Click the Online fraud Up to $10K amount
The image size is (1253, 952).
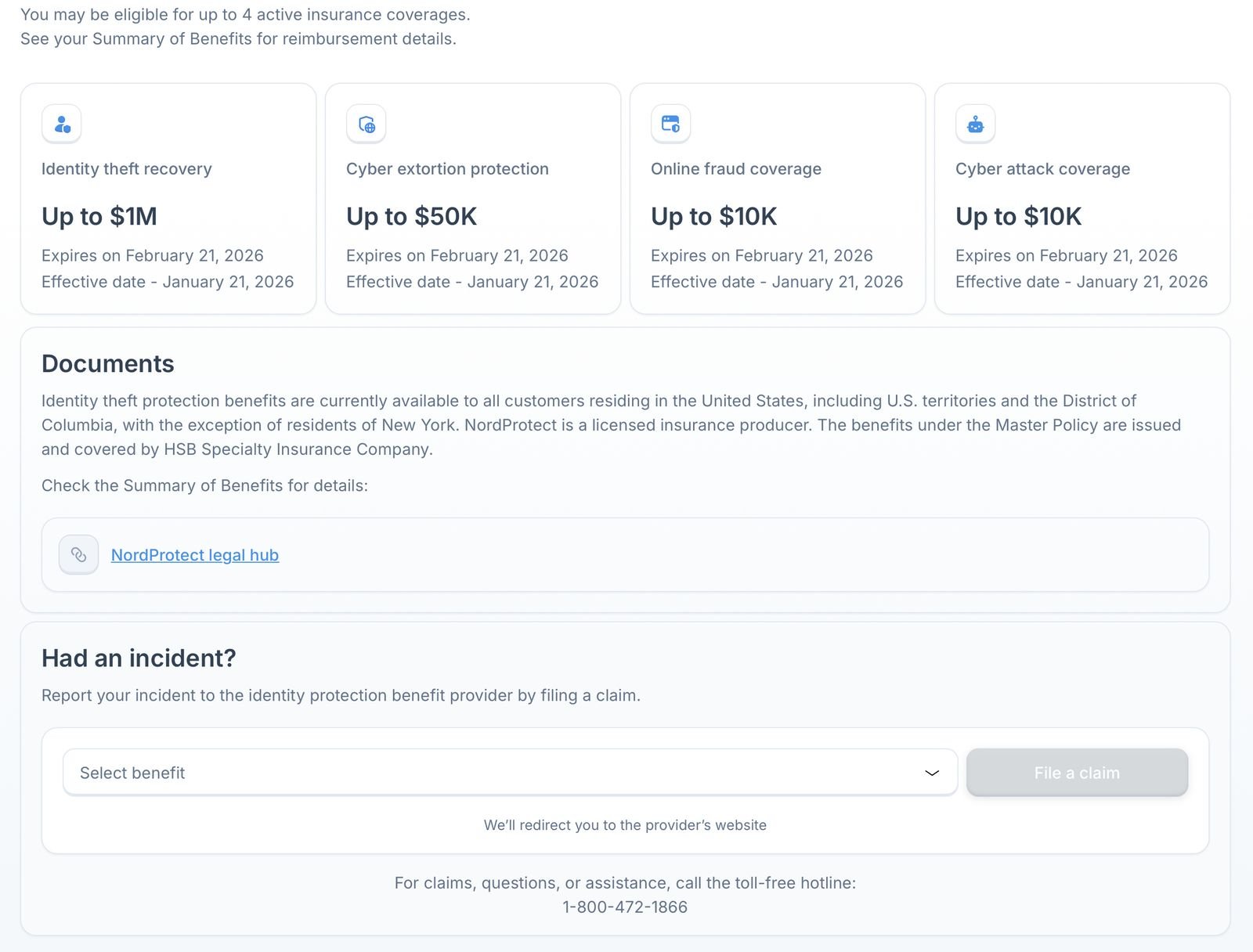coord(713,216)
